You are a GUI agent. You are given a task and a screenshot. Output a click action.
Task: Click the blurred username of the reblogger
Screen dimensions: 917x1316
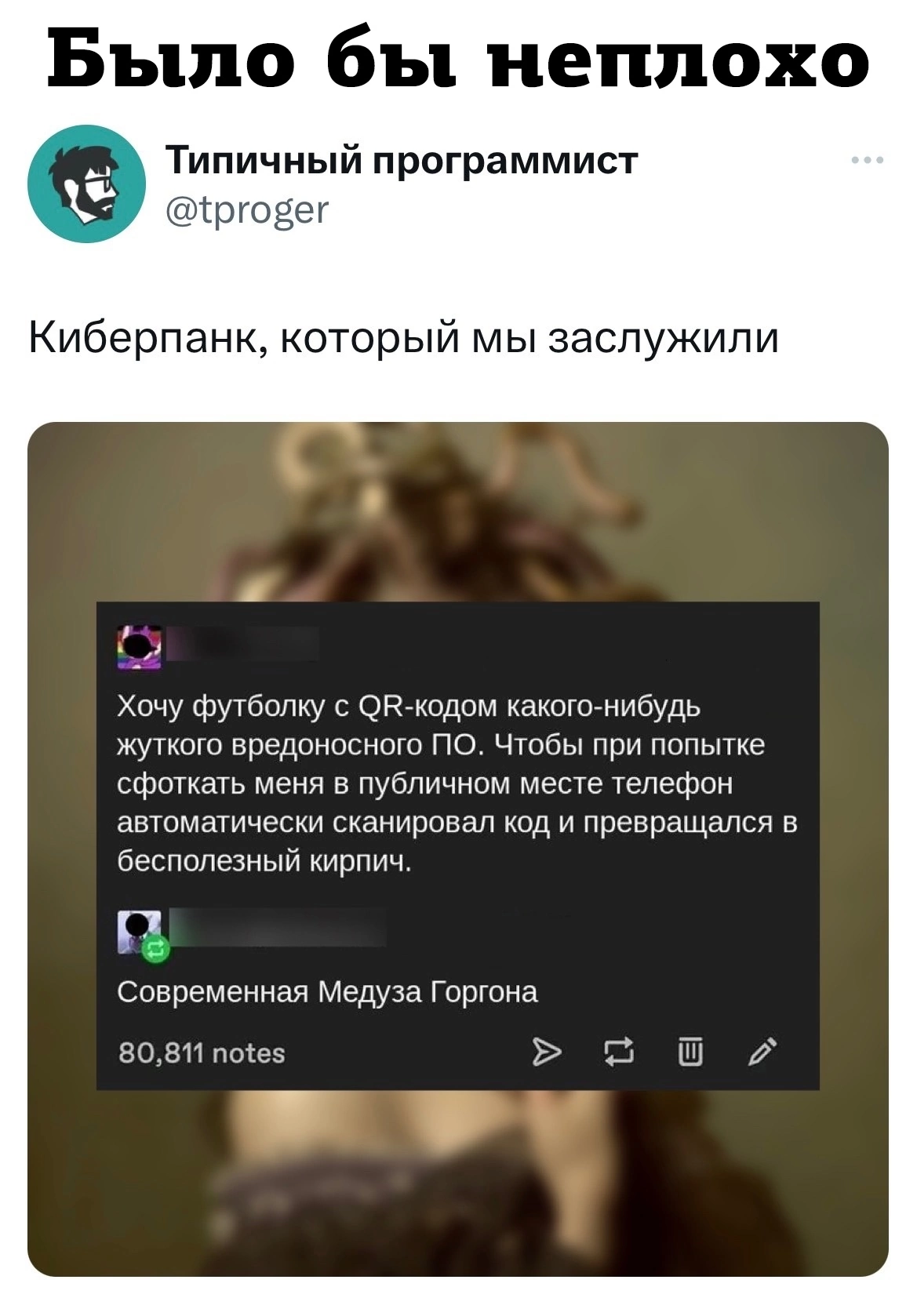278,928
